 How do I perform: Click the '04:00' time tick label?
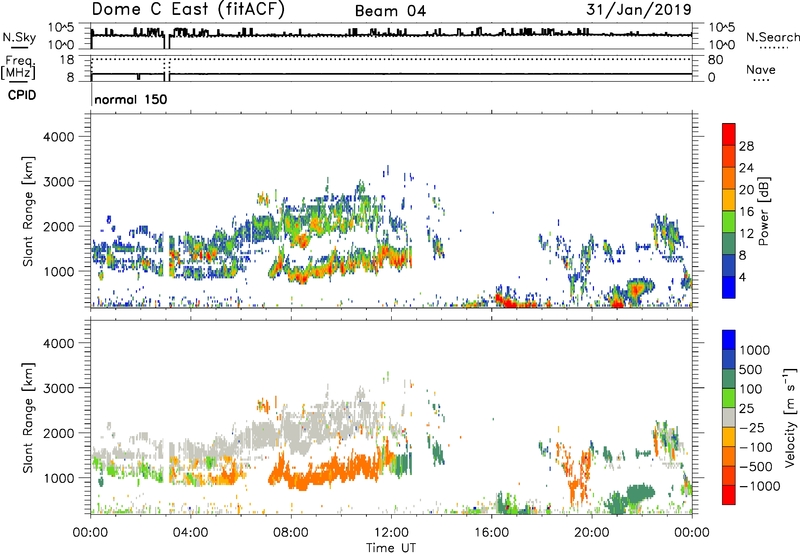[190, 533]
